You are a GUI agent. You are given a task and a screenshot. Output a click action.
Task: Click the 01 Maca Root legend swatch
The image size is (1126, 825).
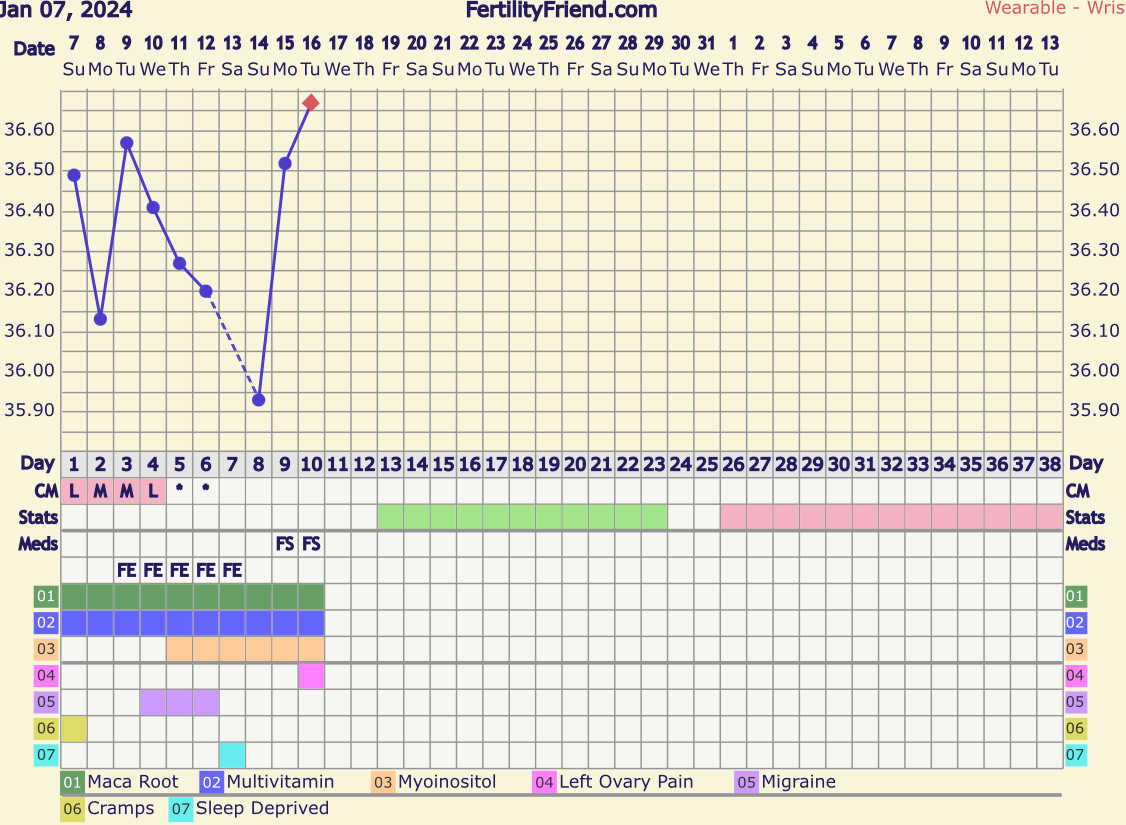pos(73,782)
